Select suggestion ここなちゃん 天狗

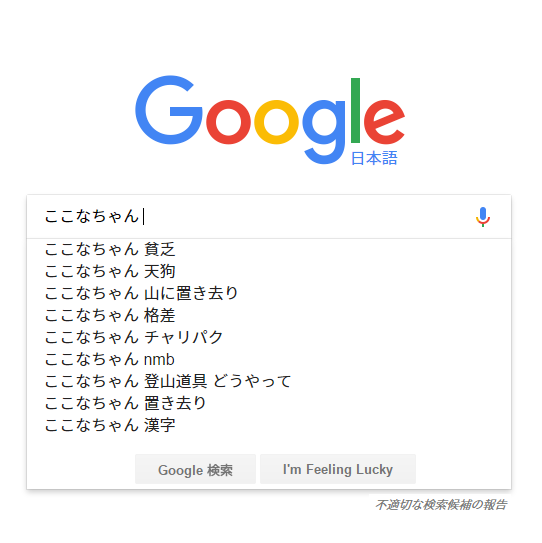(x=269, y=271)
